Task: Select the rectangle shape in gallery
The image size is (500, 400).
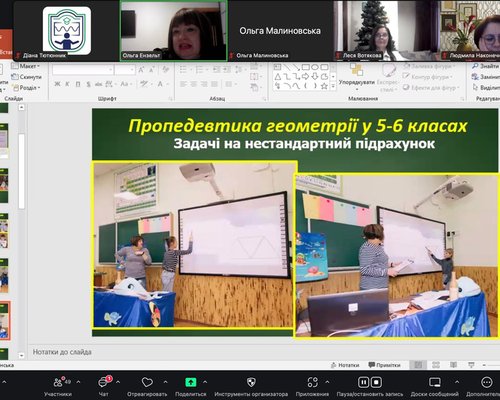Action: [x=305, y=67]
